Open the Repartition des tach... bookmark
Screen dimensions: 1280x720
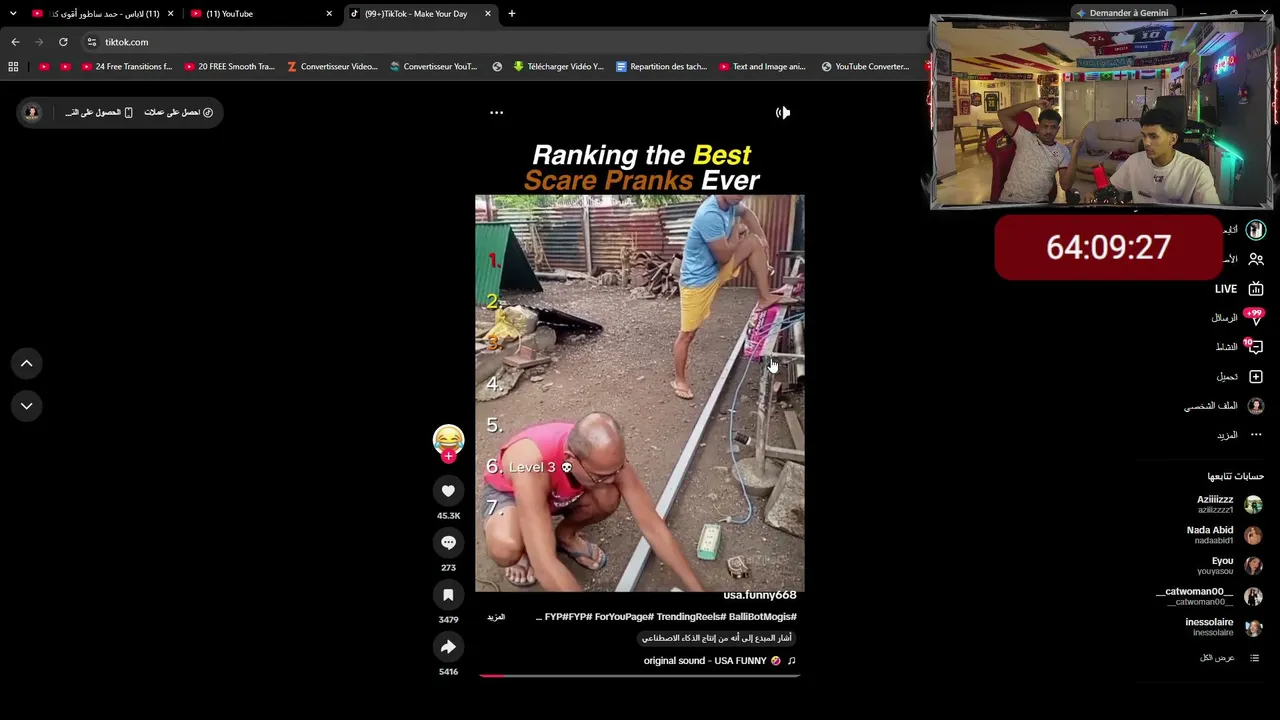(x=661, y=67)
